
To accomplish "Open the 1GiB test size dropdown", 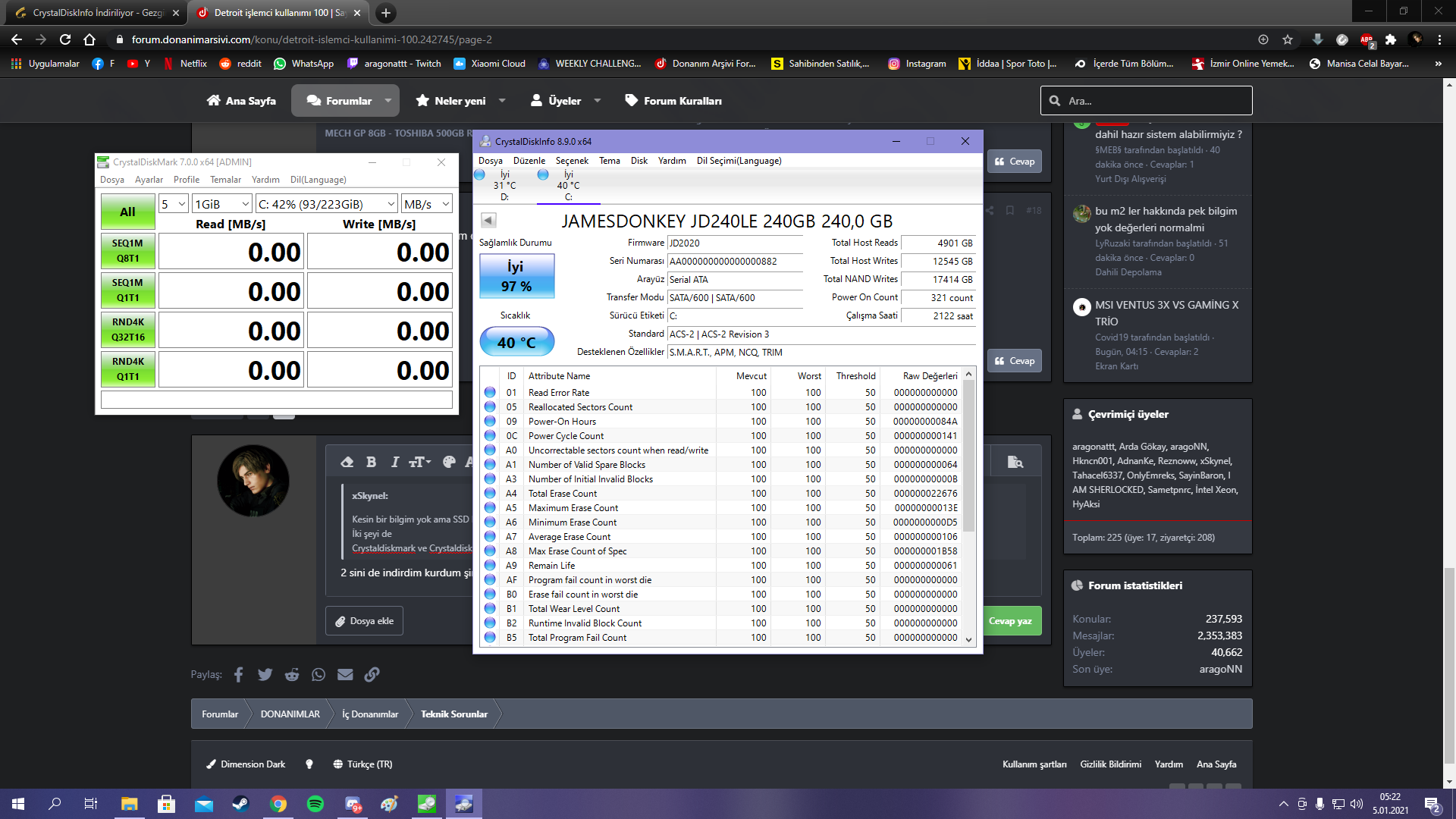I will pos(221,204).
